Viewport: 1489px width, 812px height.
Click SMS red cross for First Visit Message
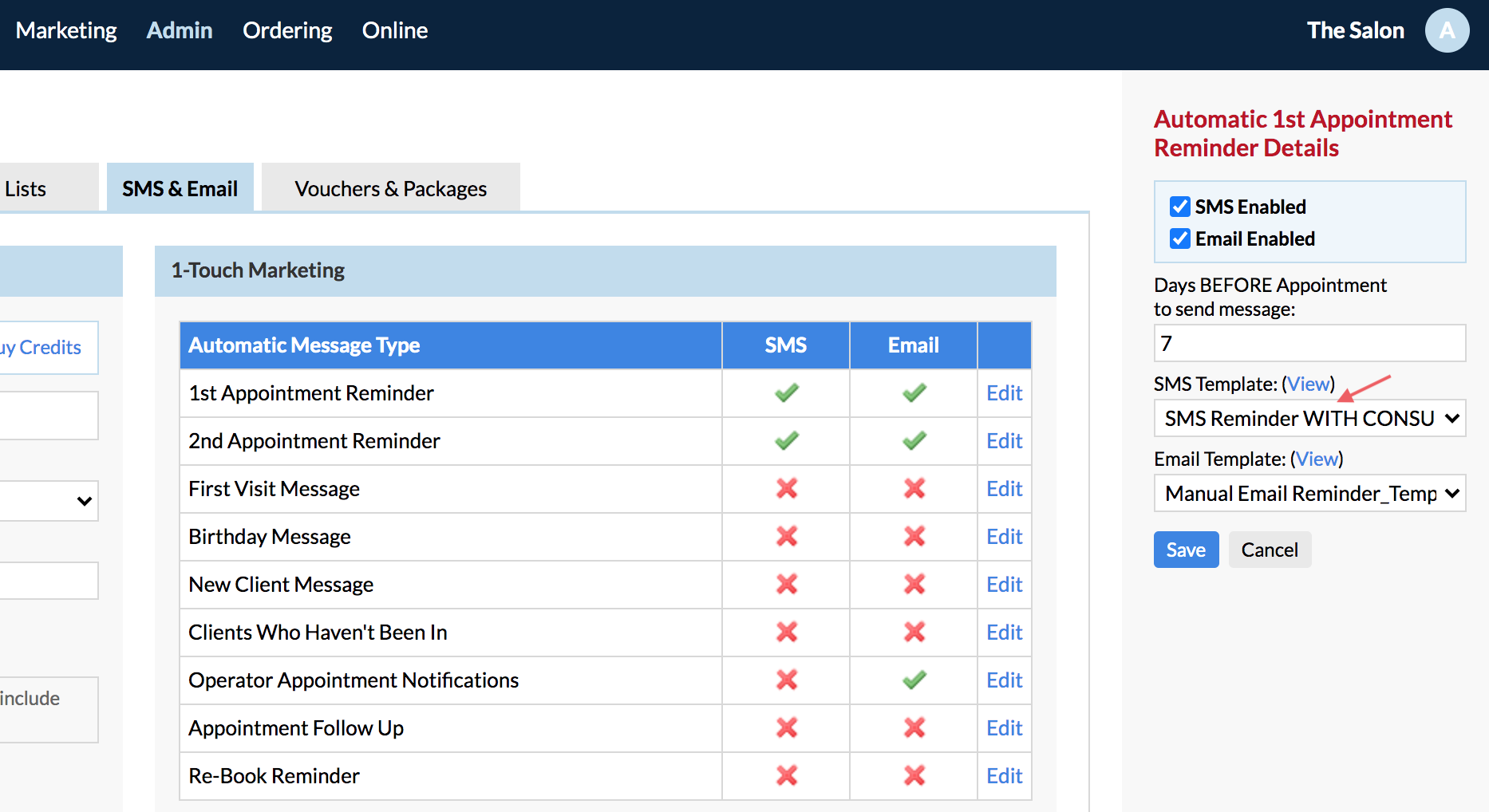(787, 488)
